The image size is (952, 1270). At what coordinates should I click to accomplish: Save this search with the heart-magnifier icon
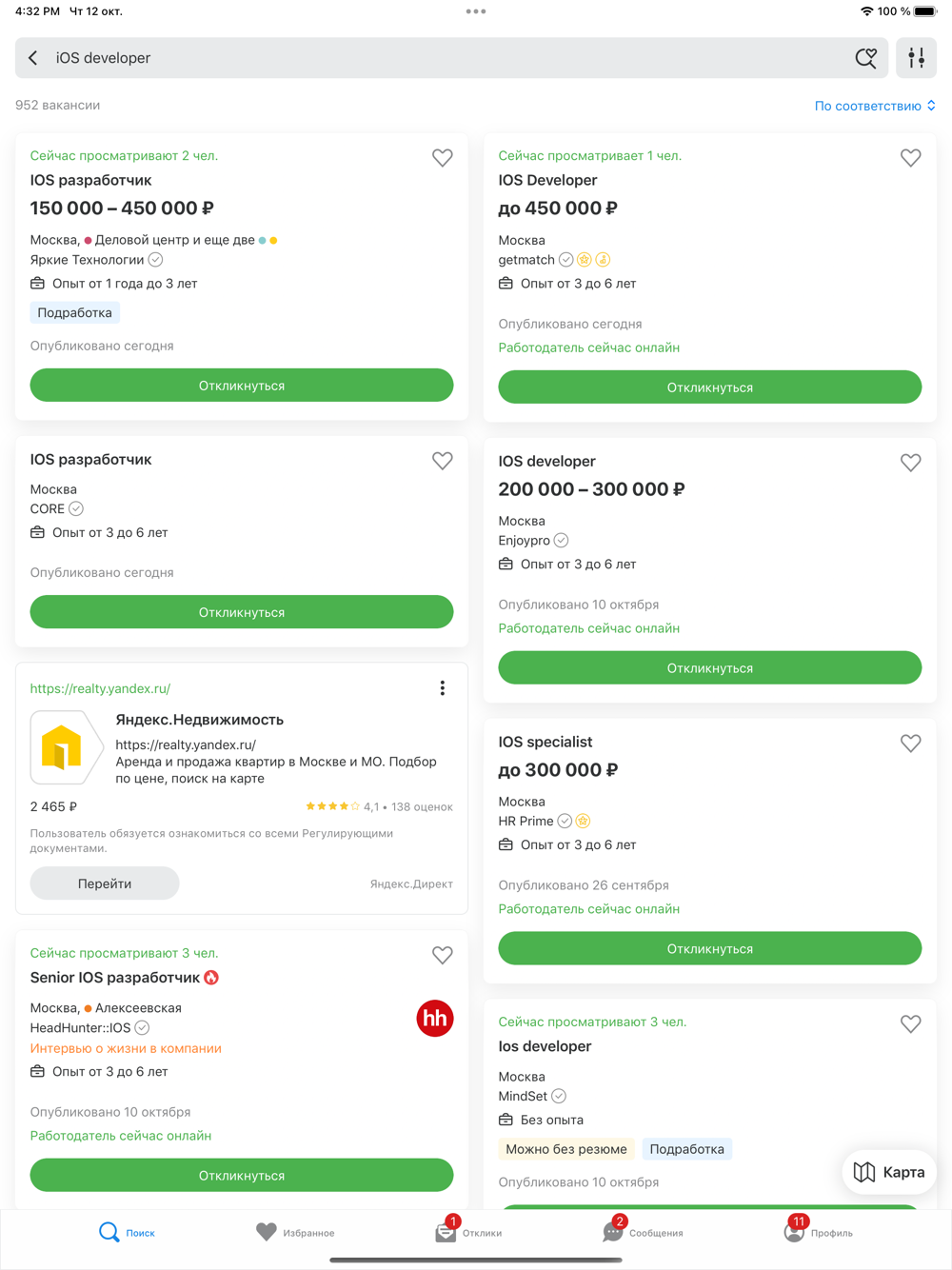pos(865,58)
